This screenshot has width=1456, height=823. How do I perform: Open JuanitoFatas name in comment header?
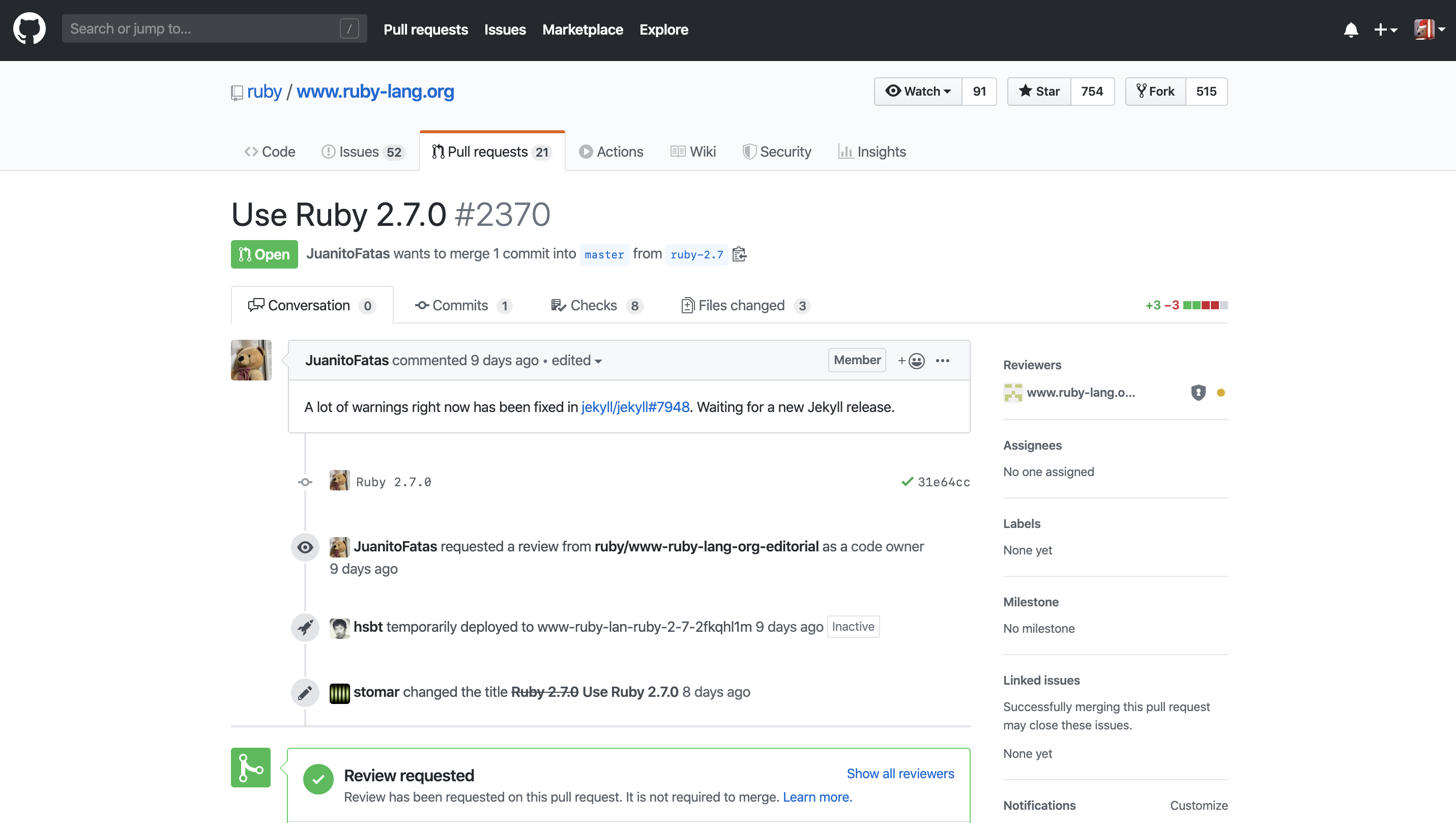coord(346,360)
